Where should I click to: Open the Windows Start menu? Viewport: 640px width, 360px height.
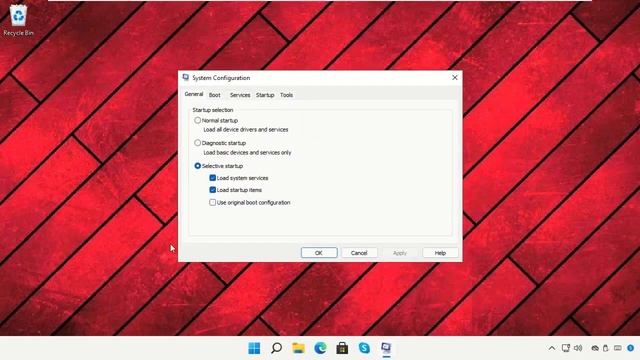click(254, 348)
